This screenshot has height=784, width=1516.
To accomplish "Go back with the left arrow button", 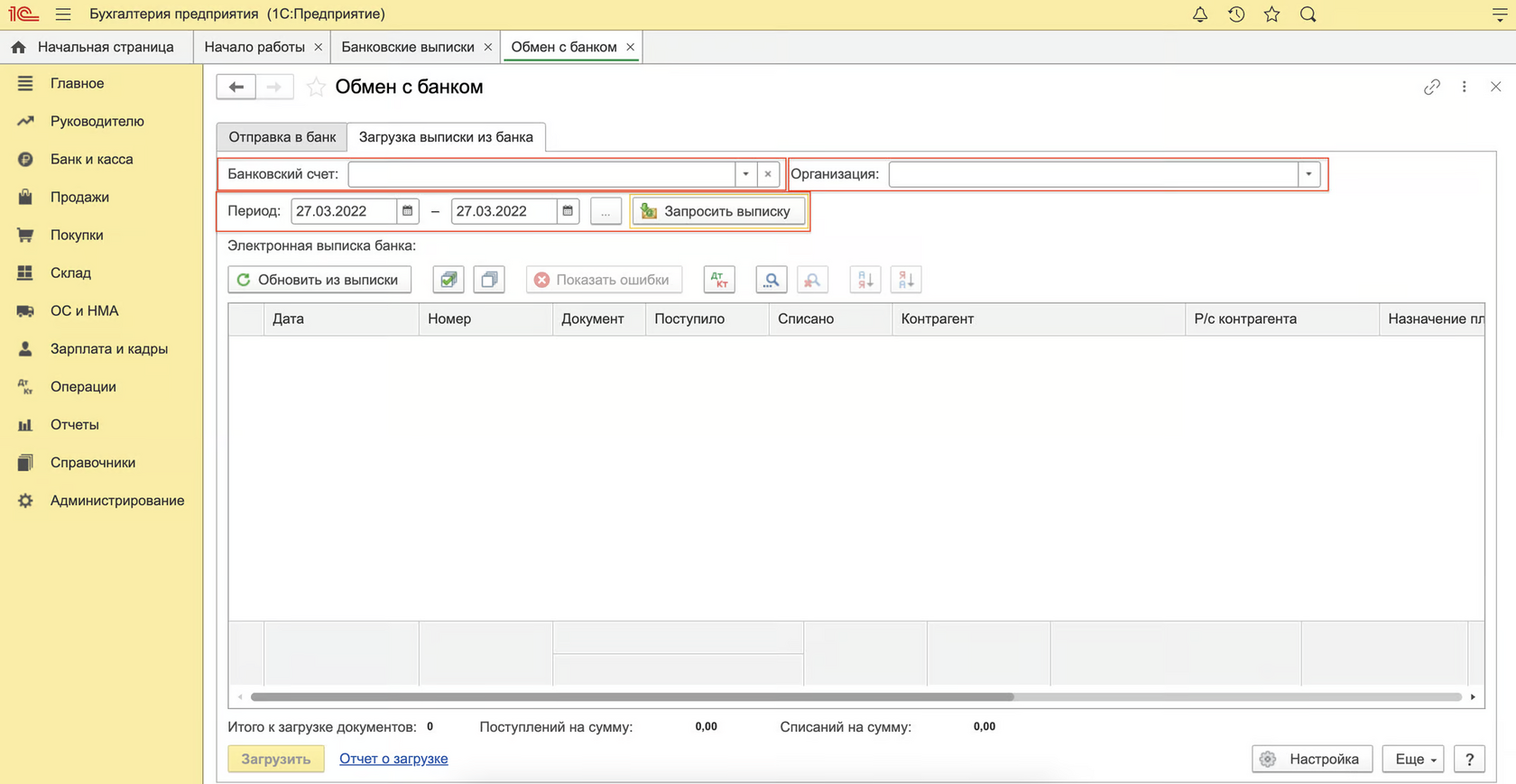I will point(236,87).
